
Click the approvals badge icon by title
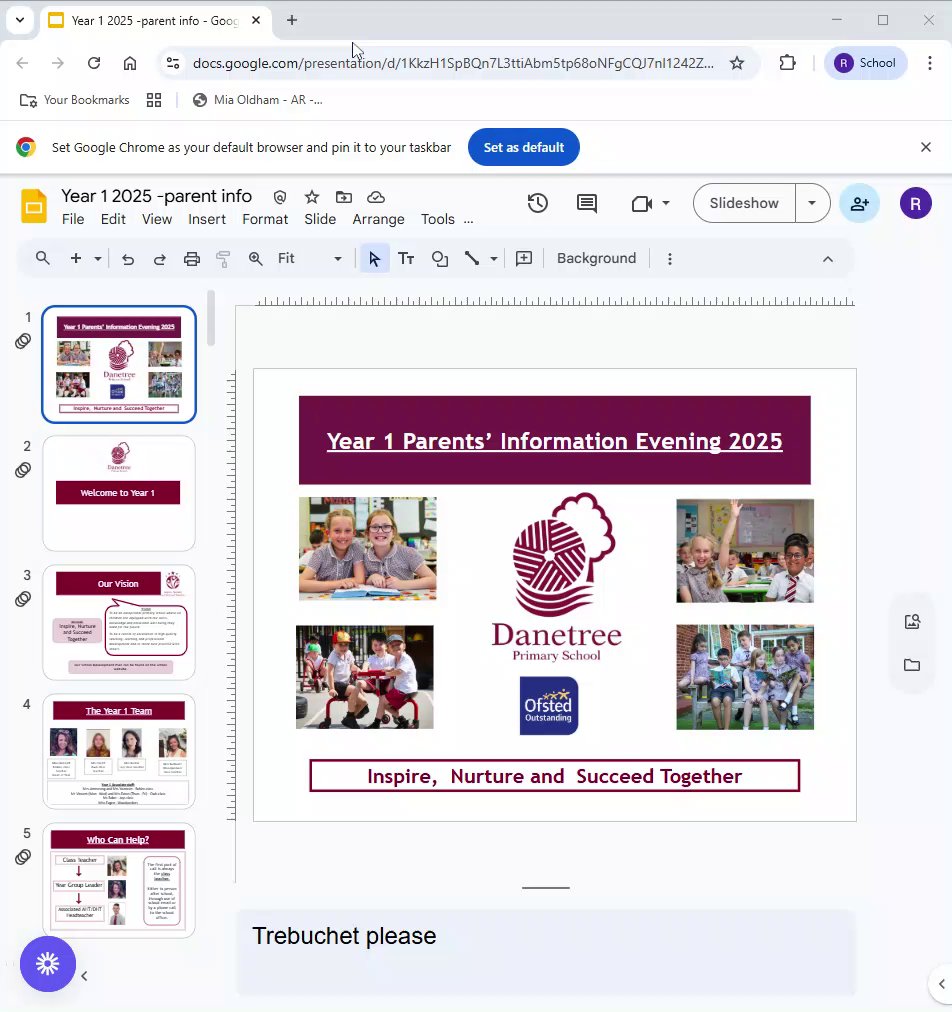279,197
